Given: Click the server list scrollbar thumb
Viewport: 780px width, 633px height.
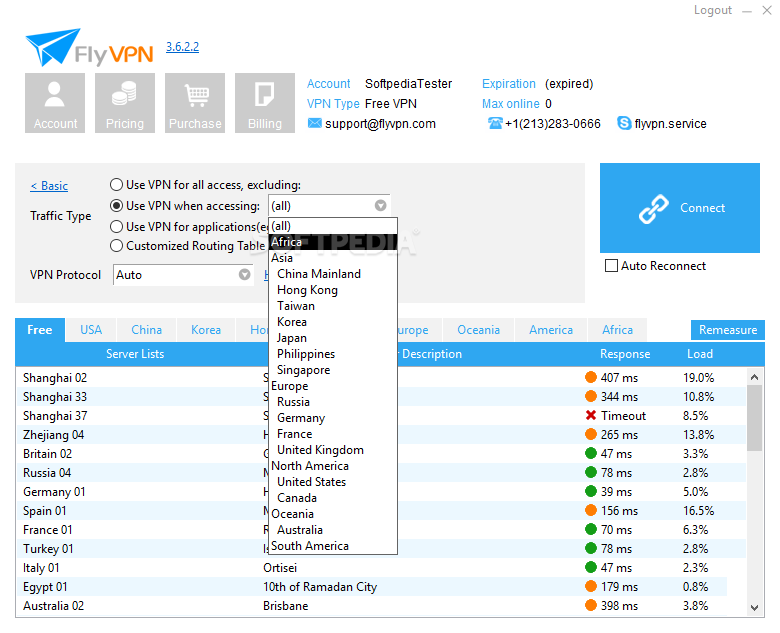Looking at the screenshot, I should point(755,418).
